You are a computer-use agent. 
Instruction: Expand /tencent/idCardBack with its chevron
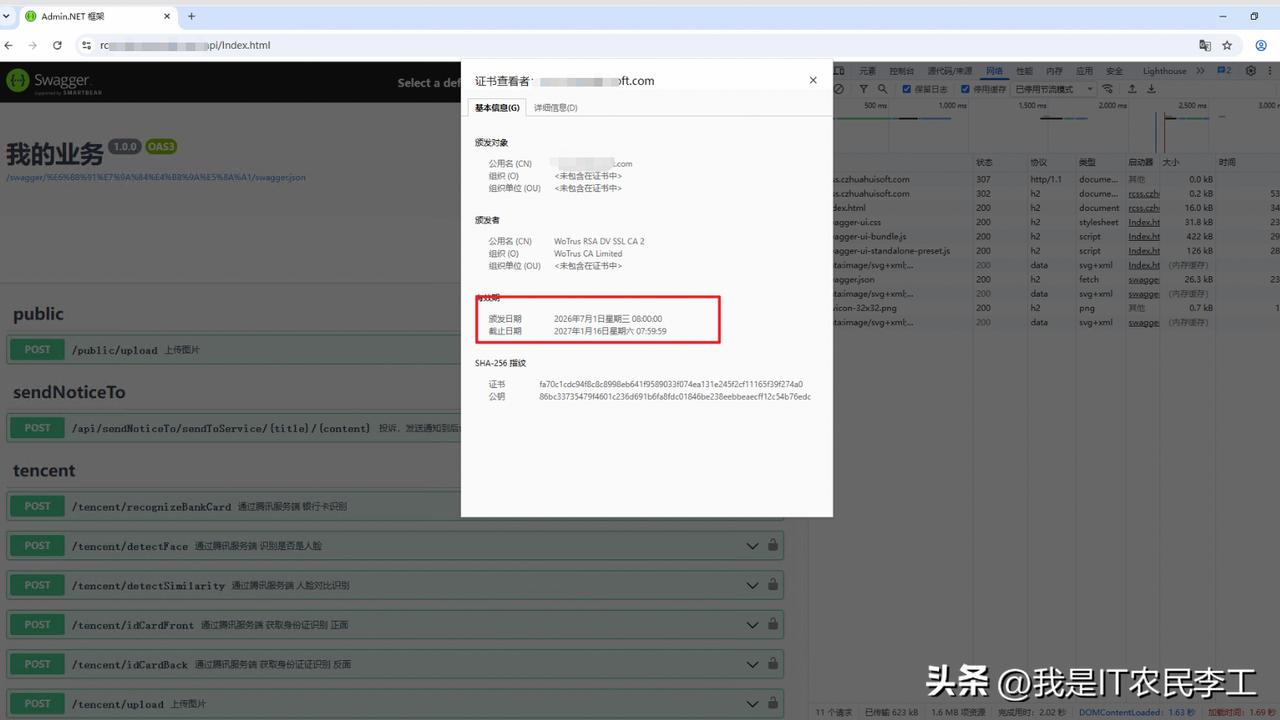tap(753, 664)
